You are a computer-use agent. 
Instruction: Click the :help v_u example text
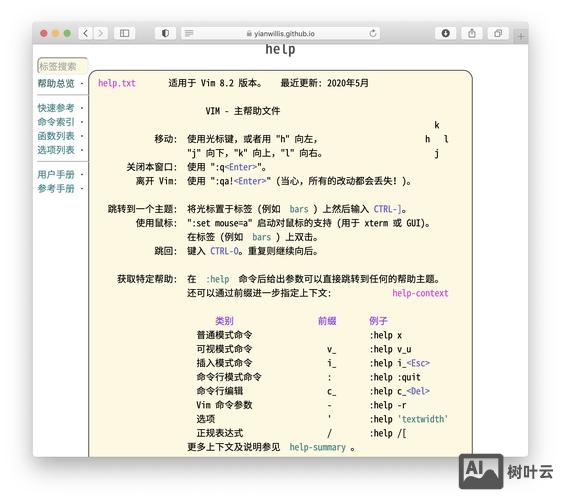tap(390, 349)
